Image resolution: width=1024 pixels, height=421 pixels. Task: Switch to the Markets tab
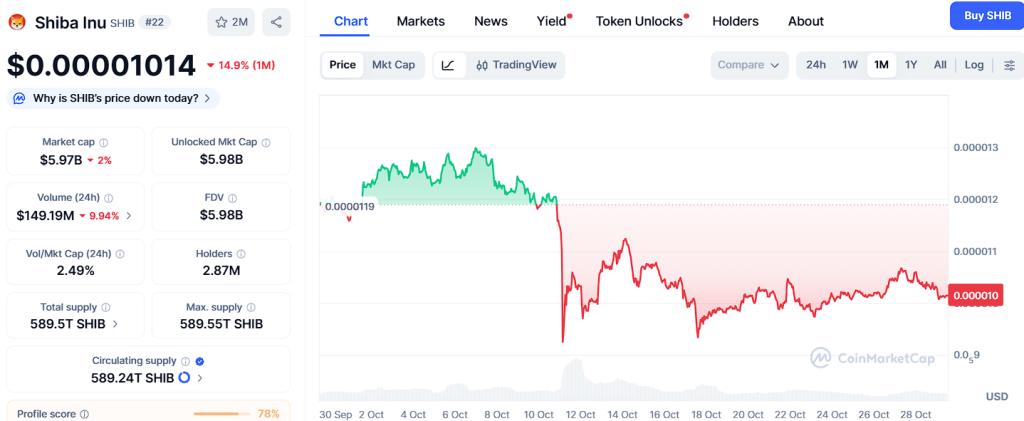[x=421, y=21]
